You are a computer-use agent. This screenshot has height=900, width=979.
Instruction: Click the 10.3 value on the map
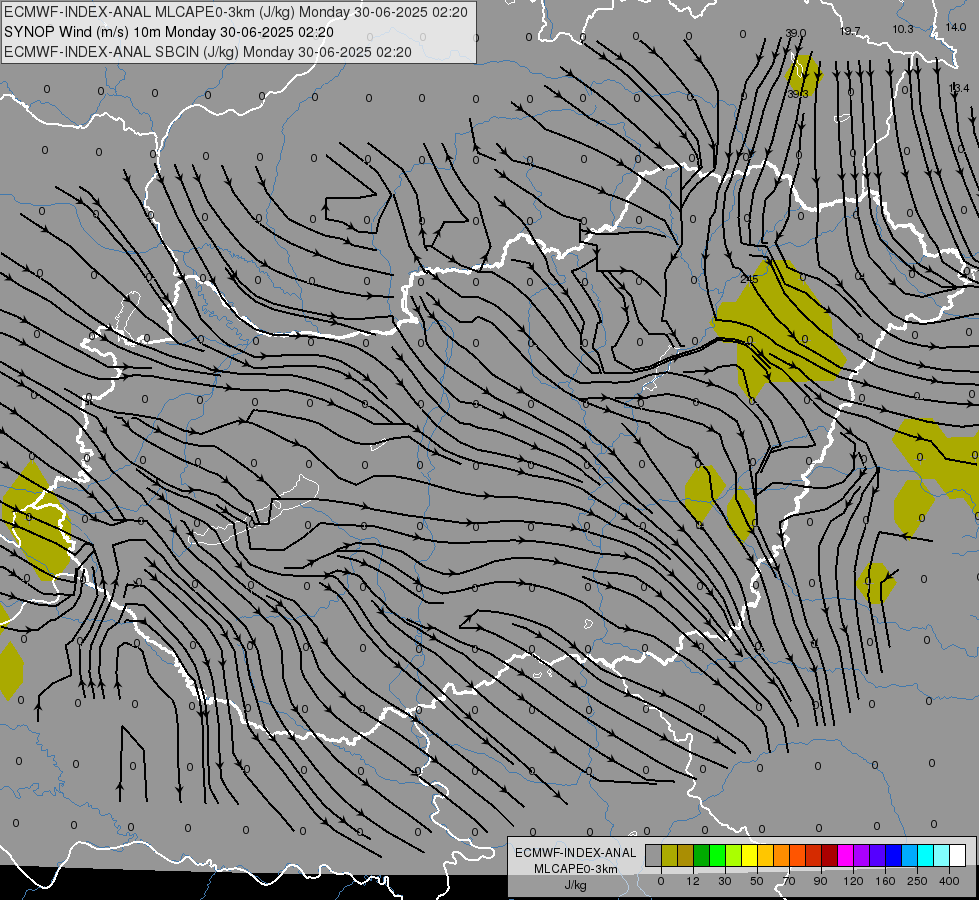(903, 29)
